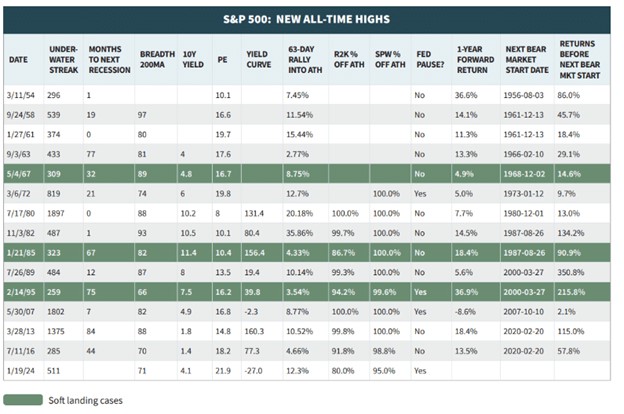The height and width of the screenshot is (414, 624).
Task: Click the Yield Curve column header
Action: pos(257,60)
